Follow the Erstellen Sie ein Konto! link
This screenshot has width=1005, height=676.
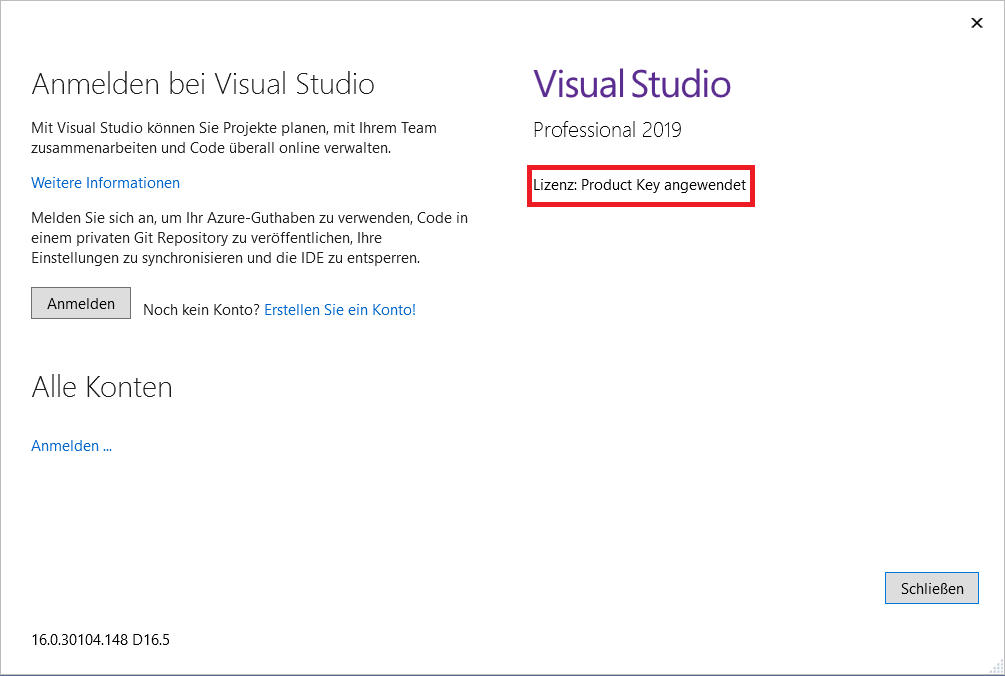pos(340,309)
